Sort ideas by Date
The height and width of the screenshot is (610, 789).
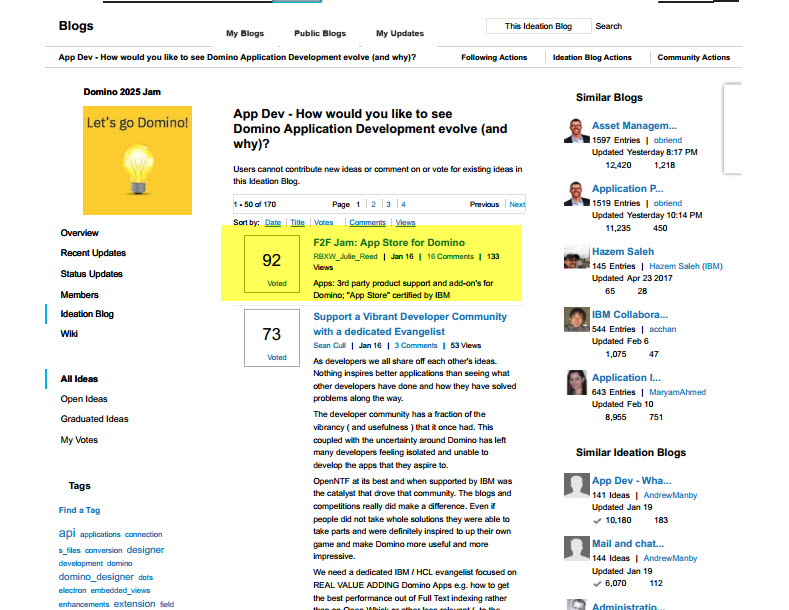point(273,222)
